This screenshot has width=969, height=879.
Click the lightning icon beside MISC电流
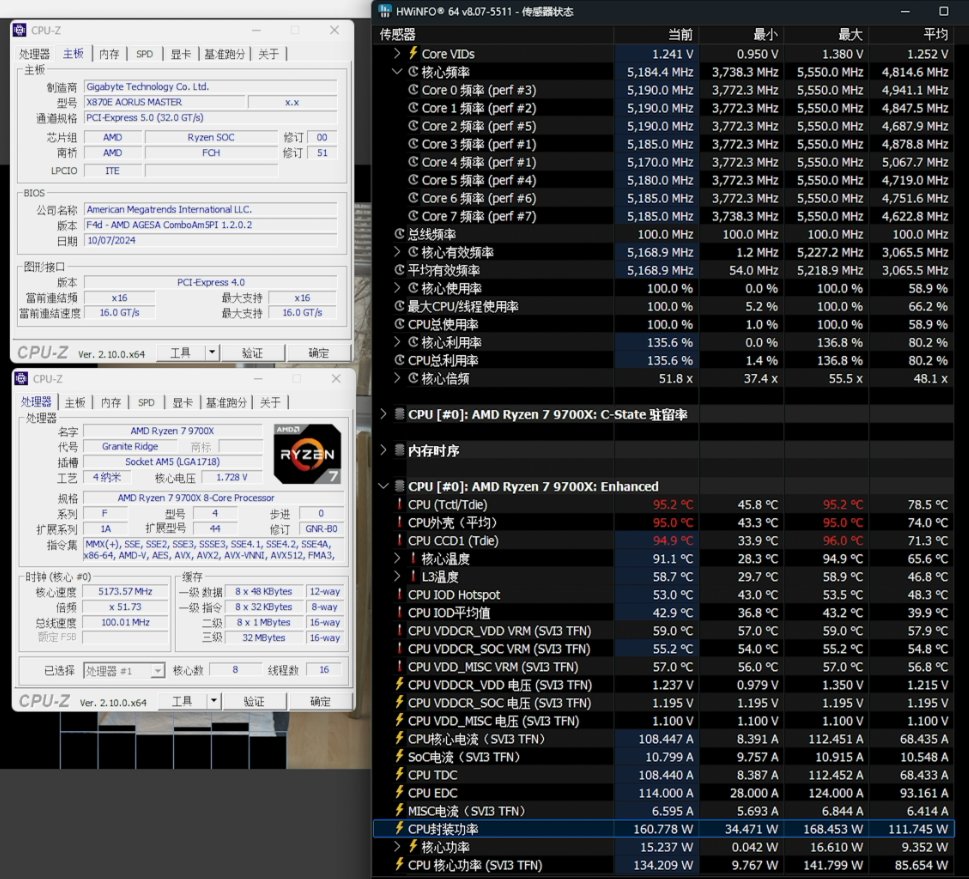click(399, 810)
